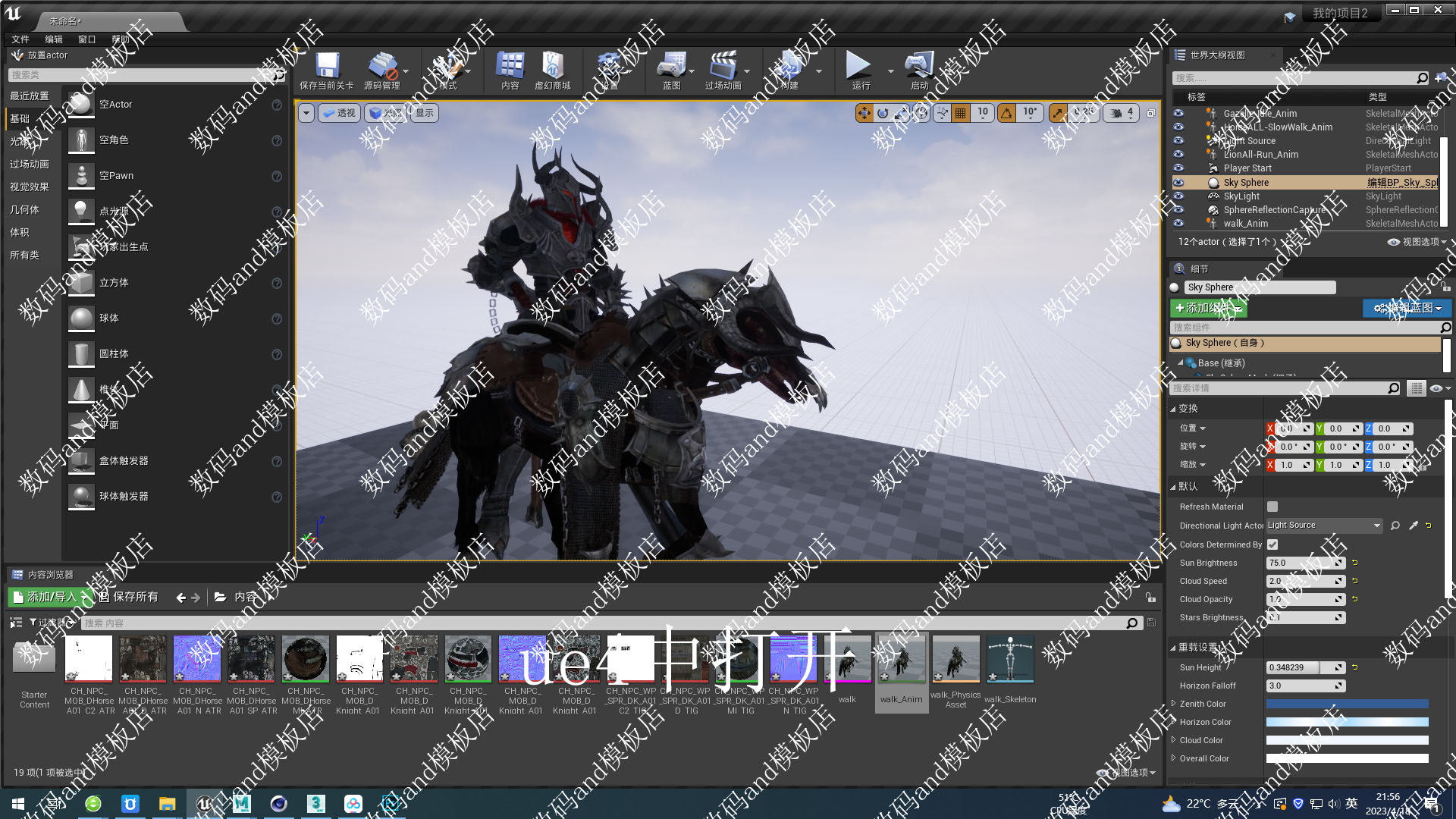Toggle visibility of Light Source in outliner
Screen dimensions: 1456x819
tap(1178, 141)
